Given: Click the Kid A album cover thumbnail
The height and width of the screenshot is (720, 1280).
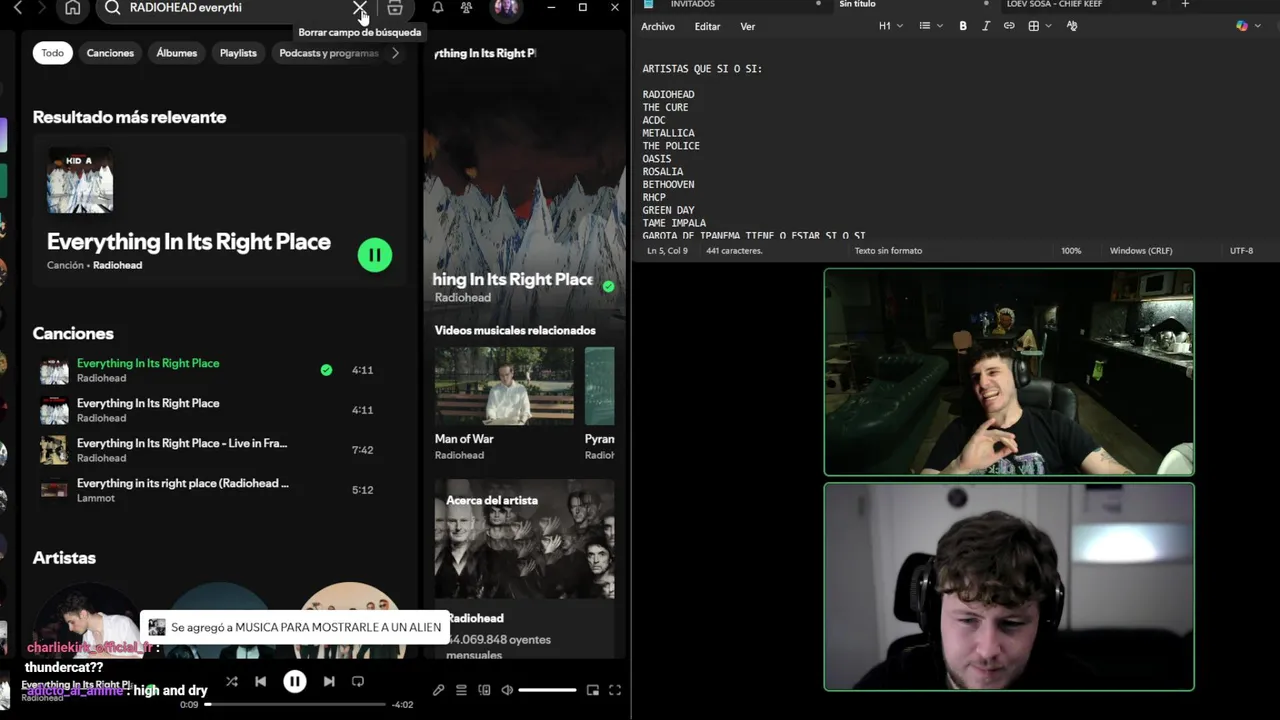Looking at the screenshot, I should [x=80, y=180].
